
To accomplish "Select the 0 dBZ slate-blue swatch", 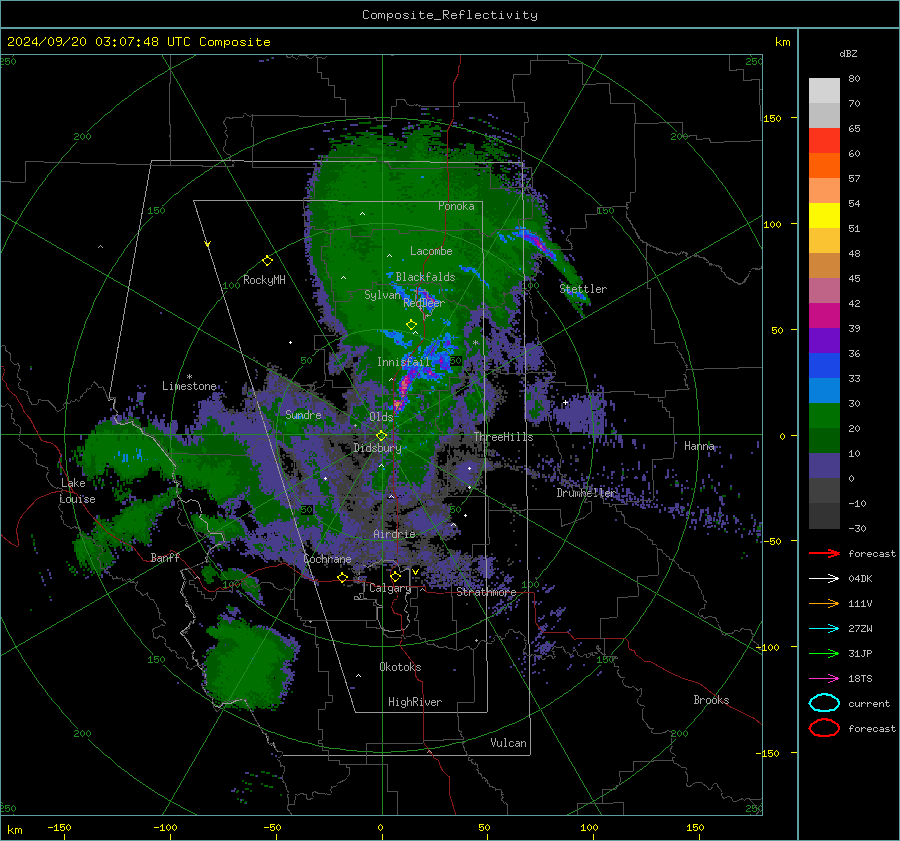I will click(824, 465).
